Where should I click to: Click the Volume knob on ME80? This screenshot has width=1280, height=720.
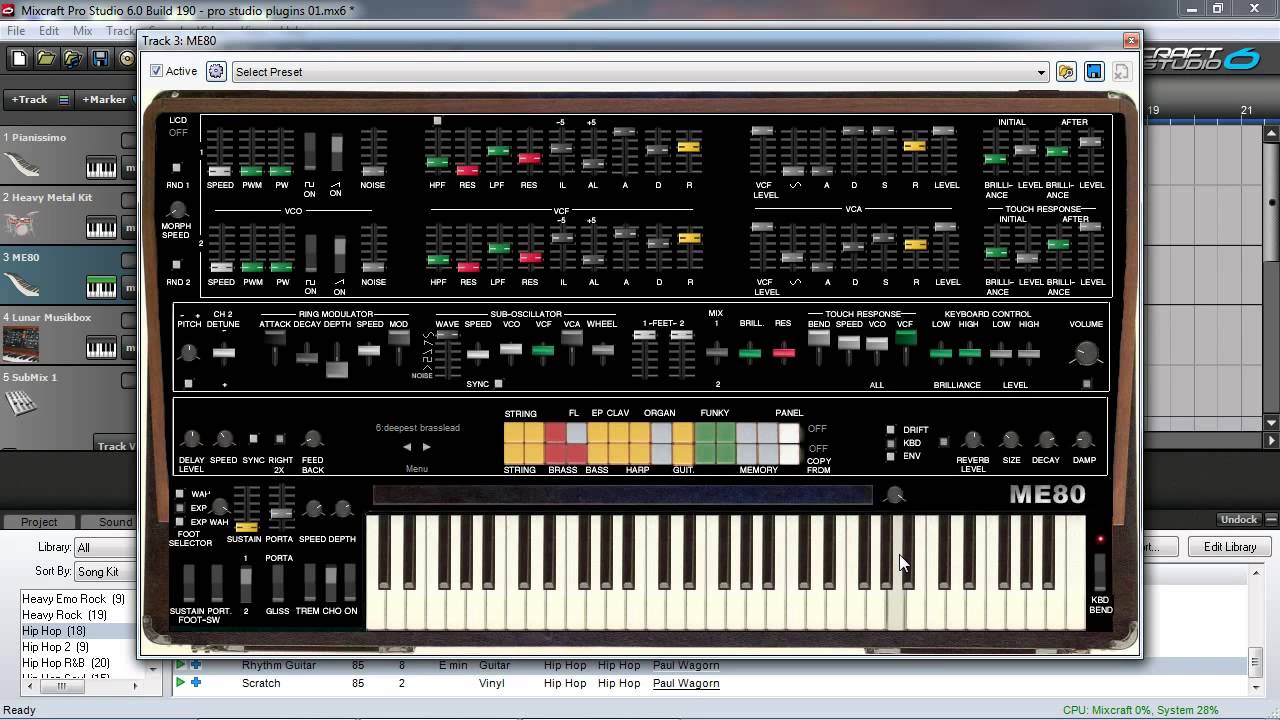point(1086,353)
